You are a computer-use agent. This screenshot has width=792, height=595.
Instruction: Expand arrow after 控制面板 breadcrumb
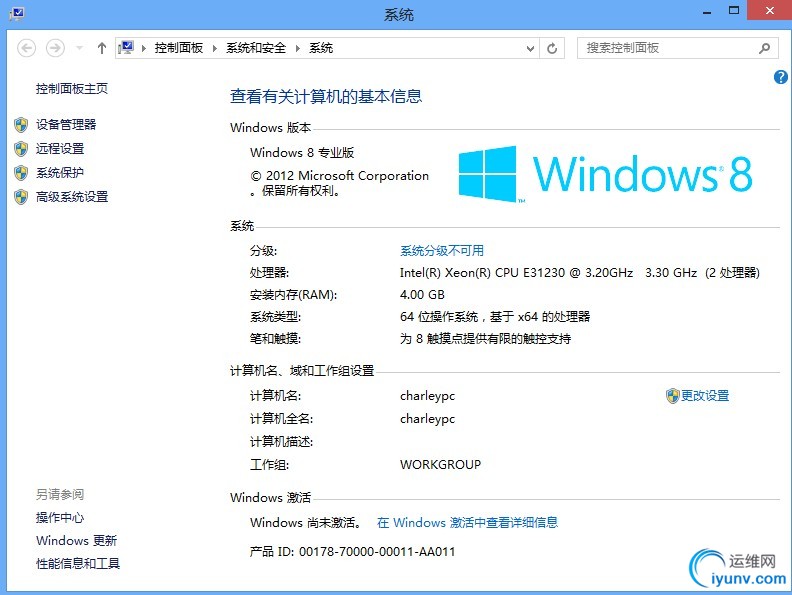click(x=215, y=48)
